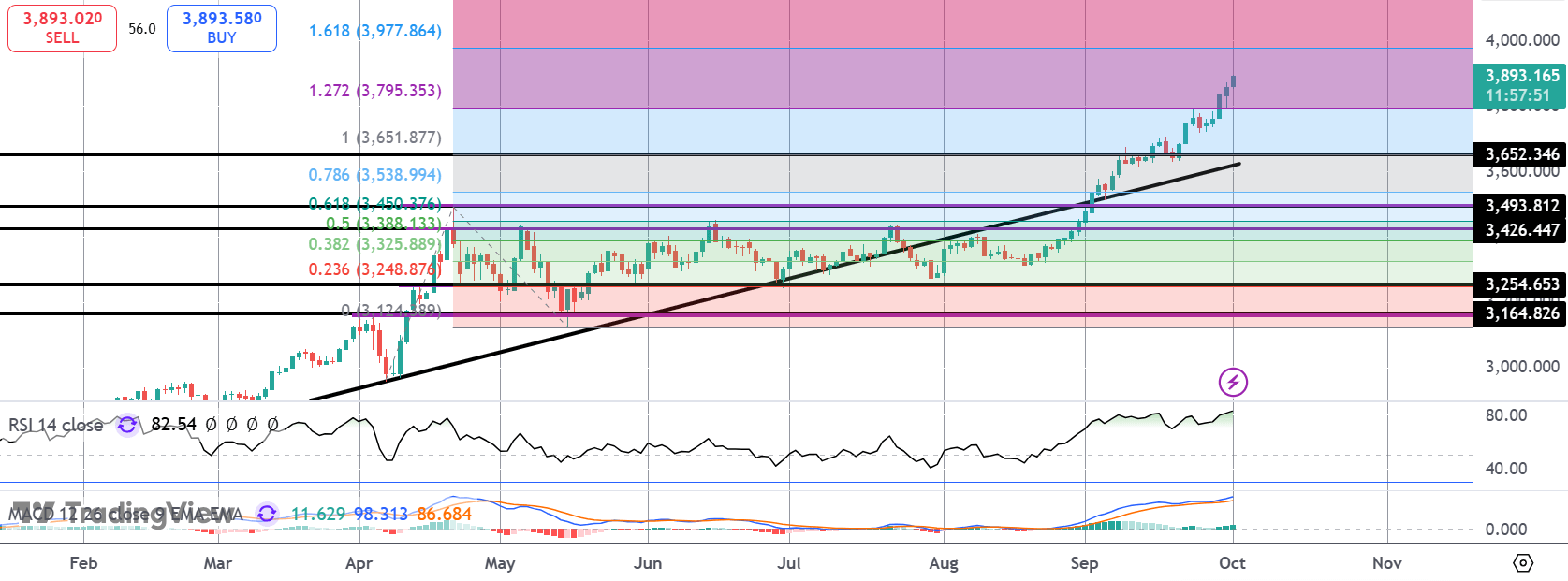The width and height of the screenshot is (1568, 581).
Task: Click the green current price label 3,893.165
Action: coord(1521,85)
